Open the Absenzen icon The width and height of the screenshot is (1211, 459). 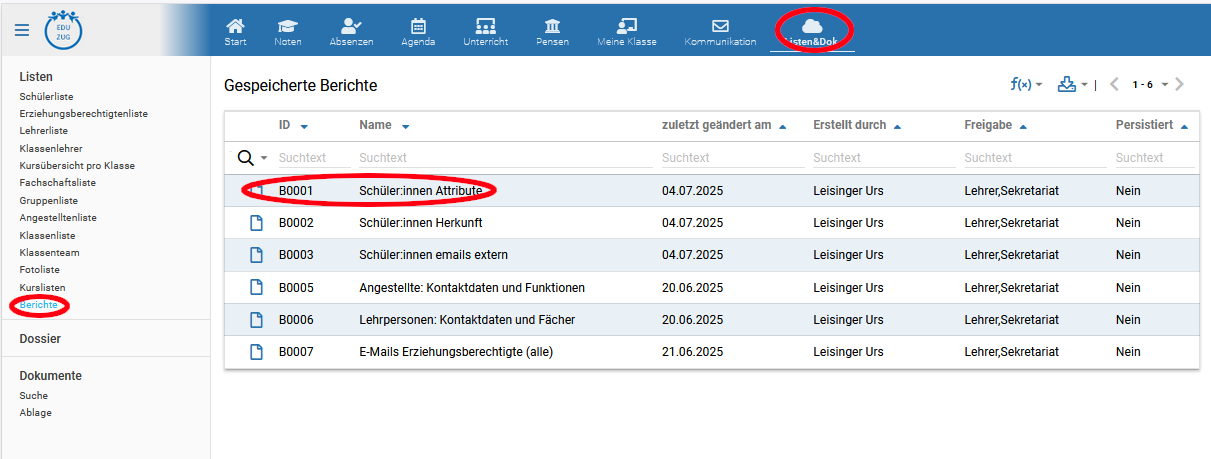(x=351, y=26)
